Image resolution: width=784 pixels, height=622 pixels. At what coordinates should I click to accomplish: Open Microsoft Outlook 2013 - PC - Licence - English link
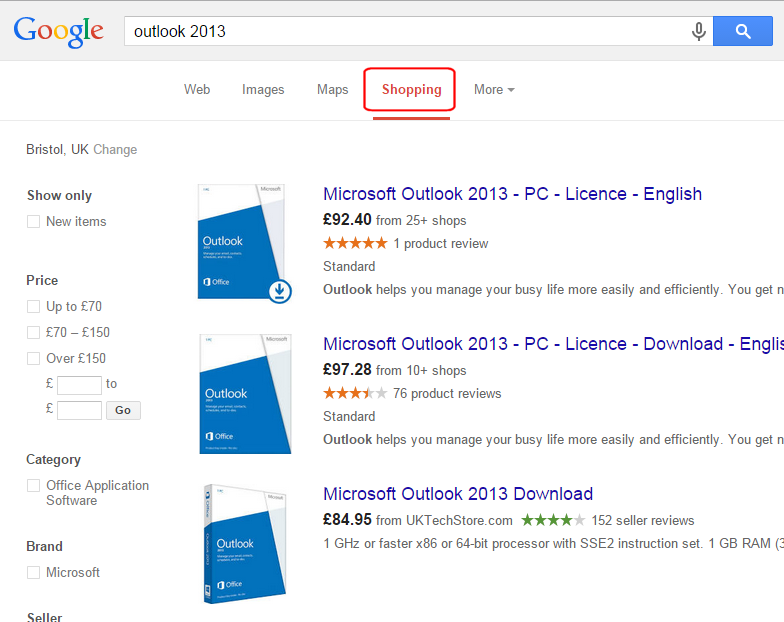[512, 194]
